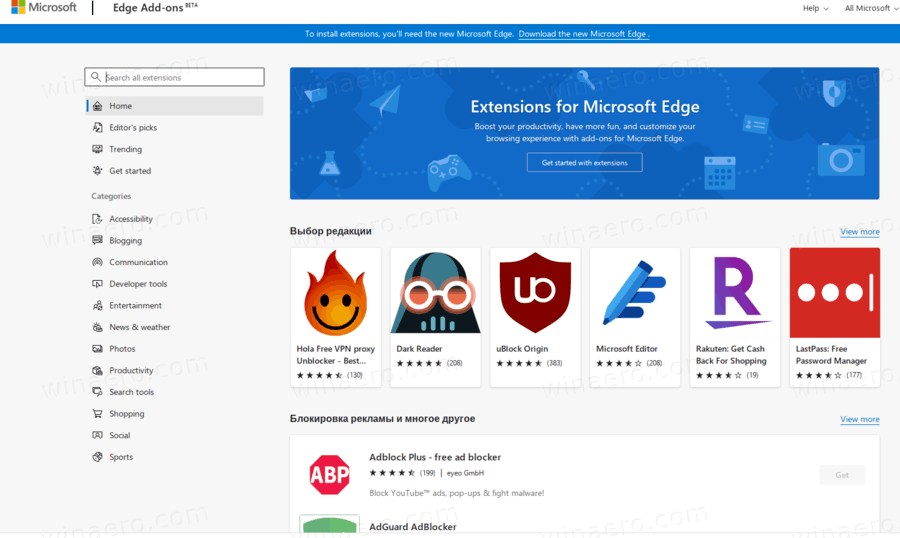900x538 pixels.
Task: Click the Shopping cart icon
Action: 98,413
